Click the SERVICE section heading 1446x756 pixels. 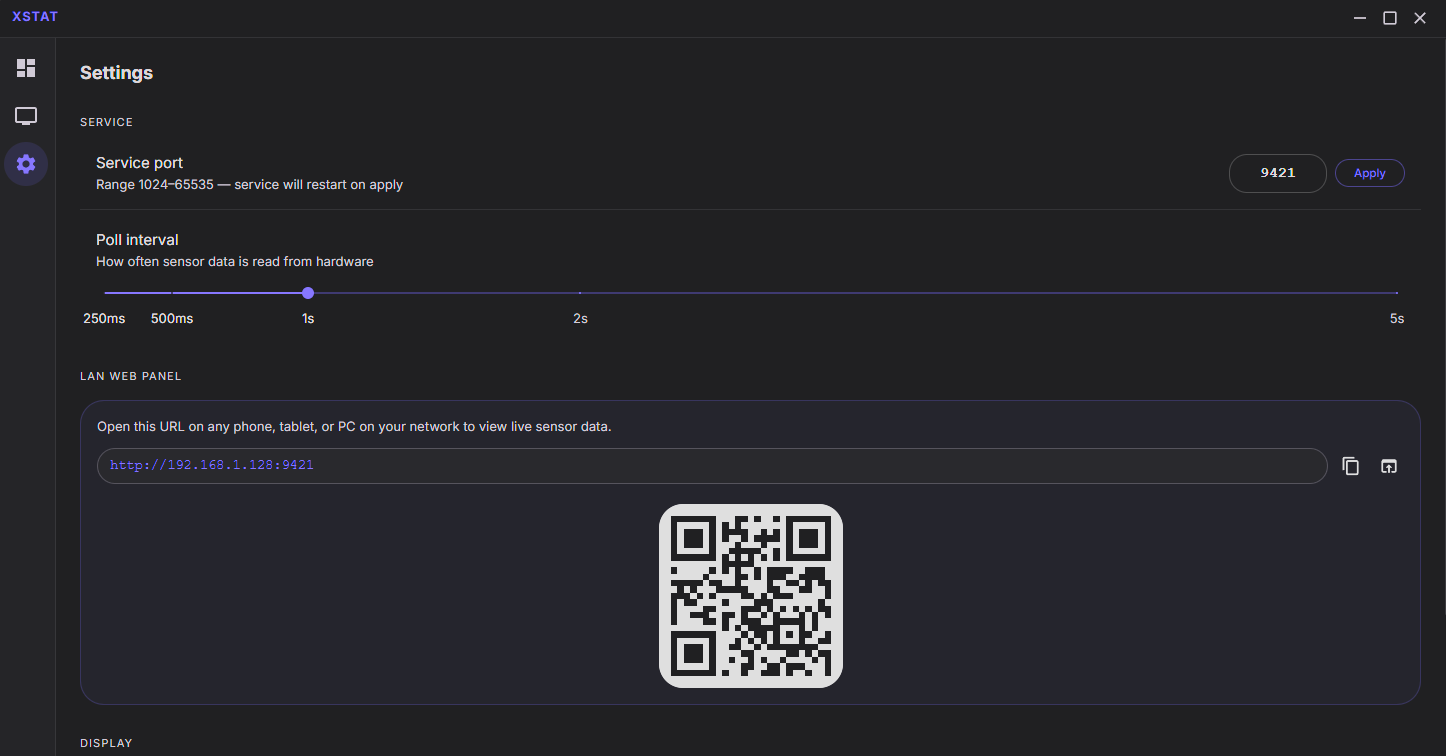[106, 121]
